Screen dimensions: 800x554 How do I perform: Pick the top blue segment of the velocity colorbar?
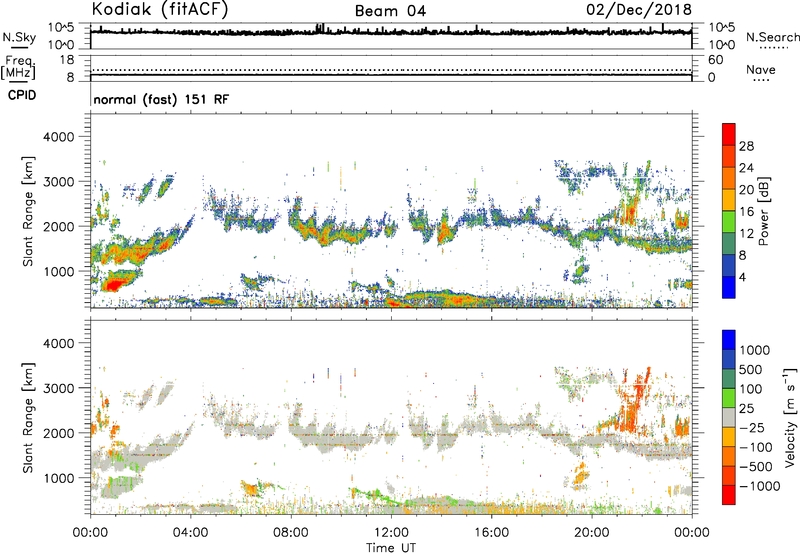coord(729,340)
